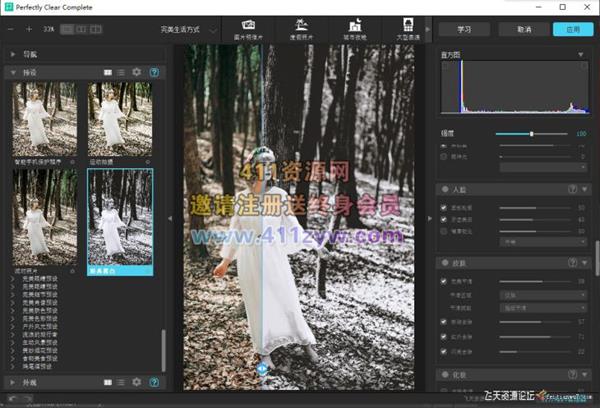Image resolution: width=600 pixels, height=408 pixels.
Task: Open help for the 预设 presets panel
Action: (x=154, y=73)
